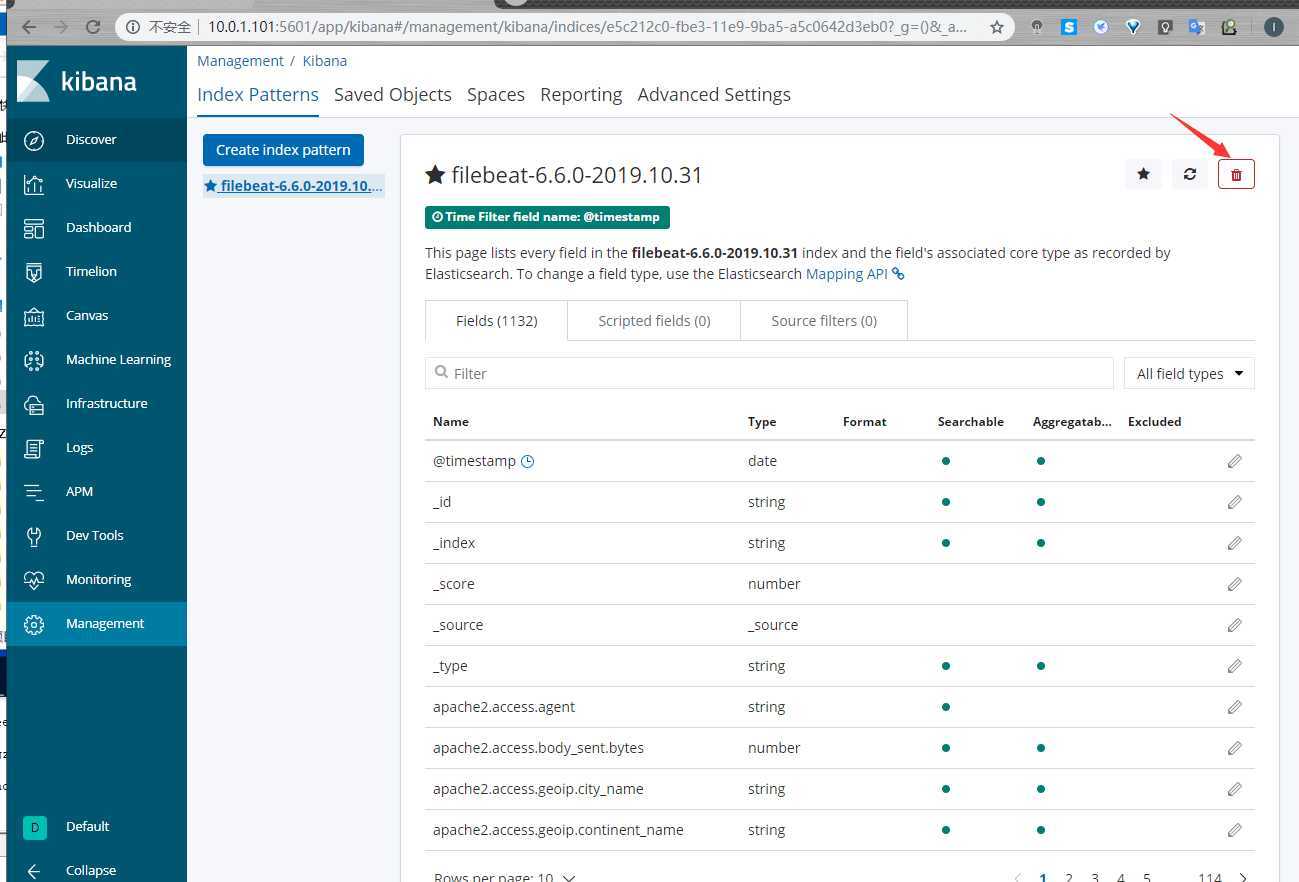
Task: Edit the apache2.access.agent field
Action: click(x=1235, y=707)
